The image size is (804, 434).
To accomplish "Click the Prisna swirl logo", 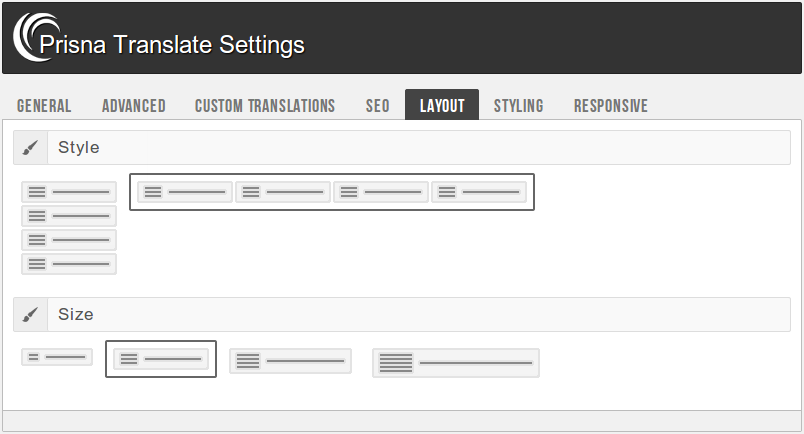I will [x=30, y=38].
